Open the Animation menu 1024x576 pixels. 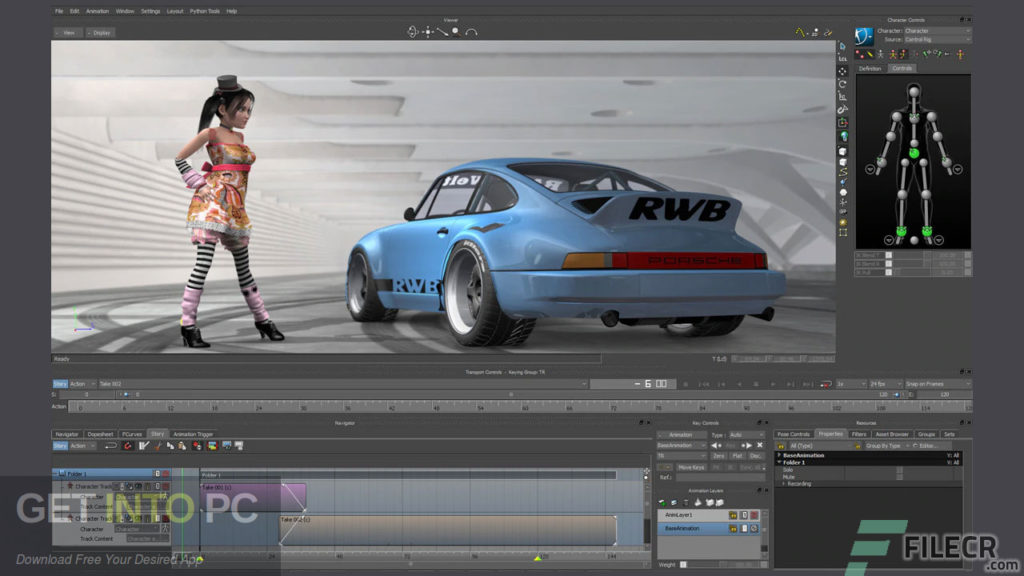click(x=97, y=11)
